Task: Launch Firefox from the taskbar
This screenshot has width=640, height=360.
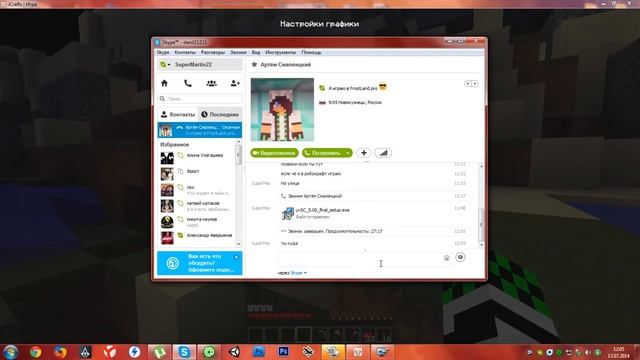Action: [x=60, y=352]
